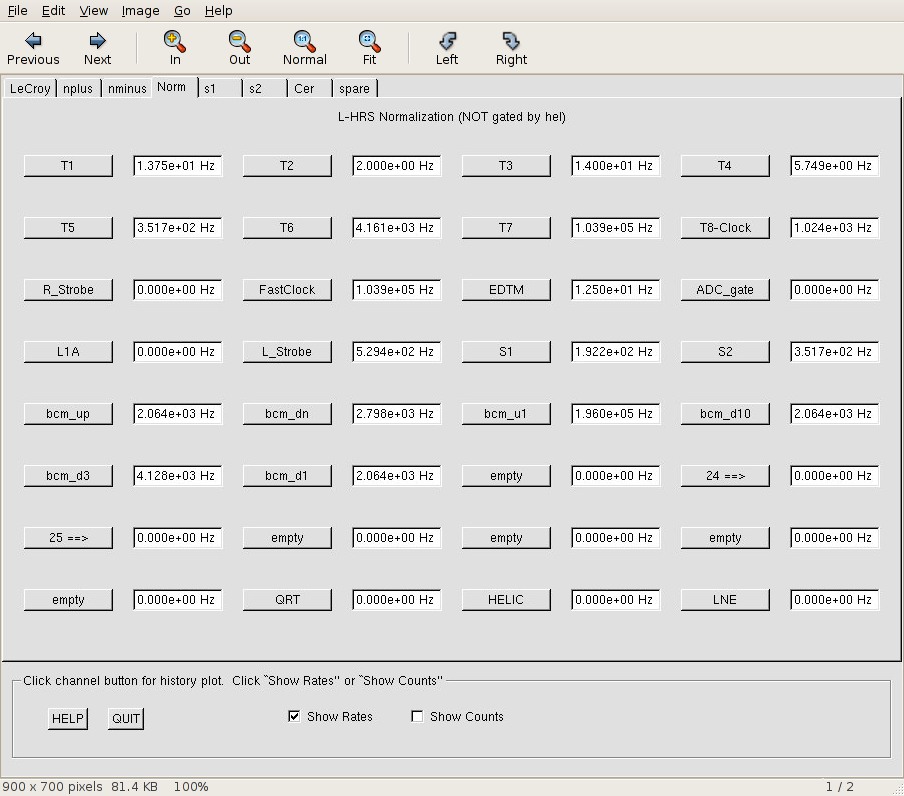Viewport: 904px width, 796px height.
Task: Zoom Out of the image
Action: (x=239, y=48)
